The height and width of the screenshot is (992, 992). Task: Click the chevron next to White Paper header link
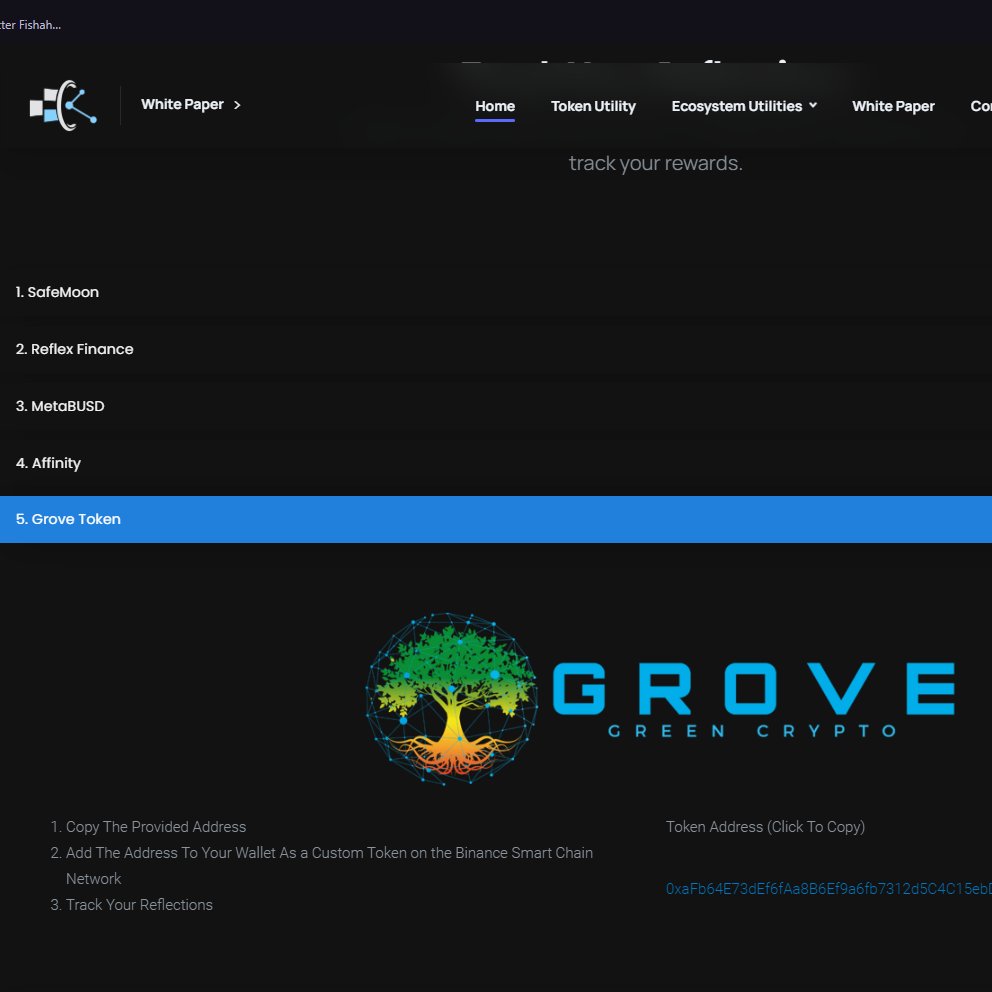pyautogui.click(x=237, y=104)
